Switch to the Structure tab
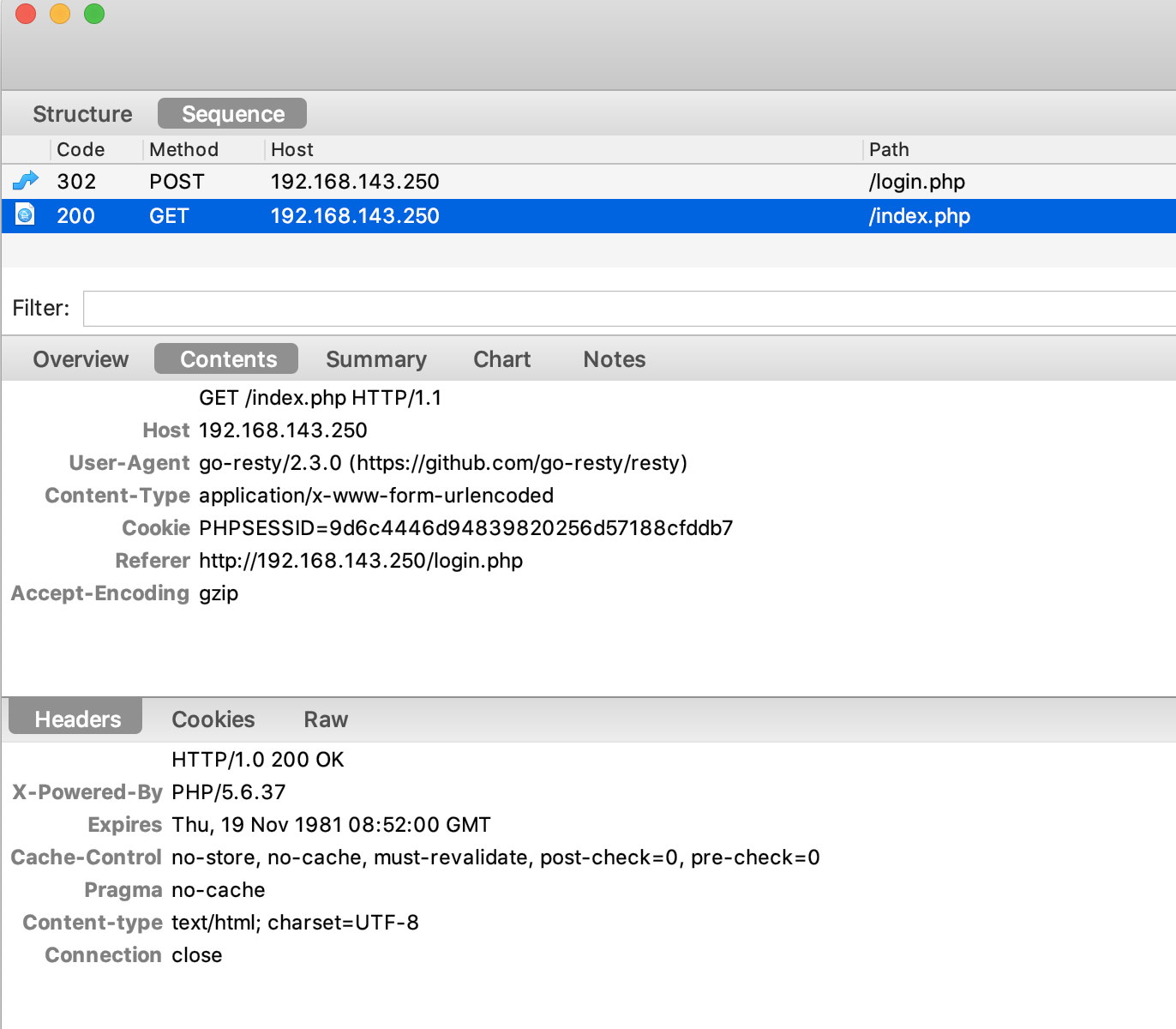Viewport: 1176px width, 1029px height. pyautogui.click(x=81, y=113)
